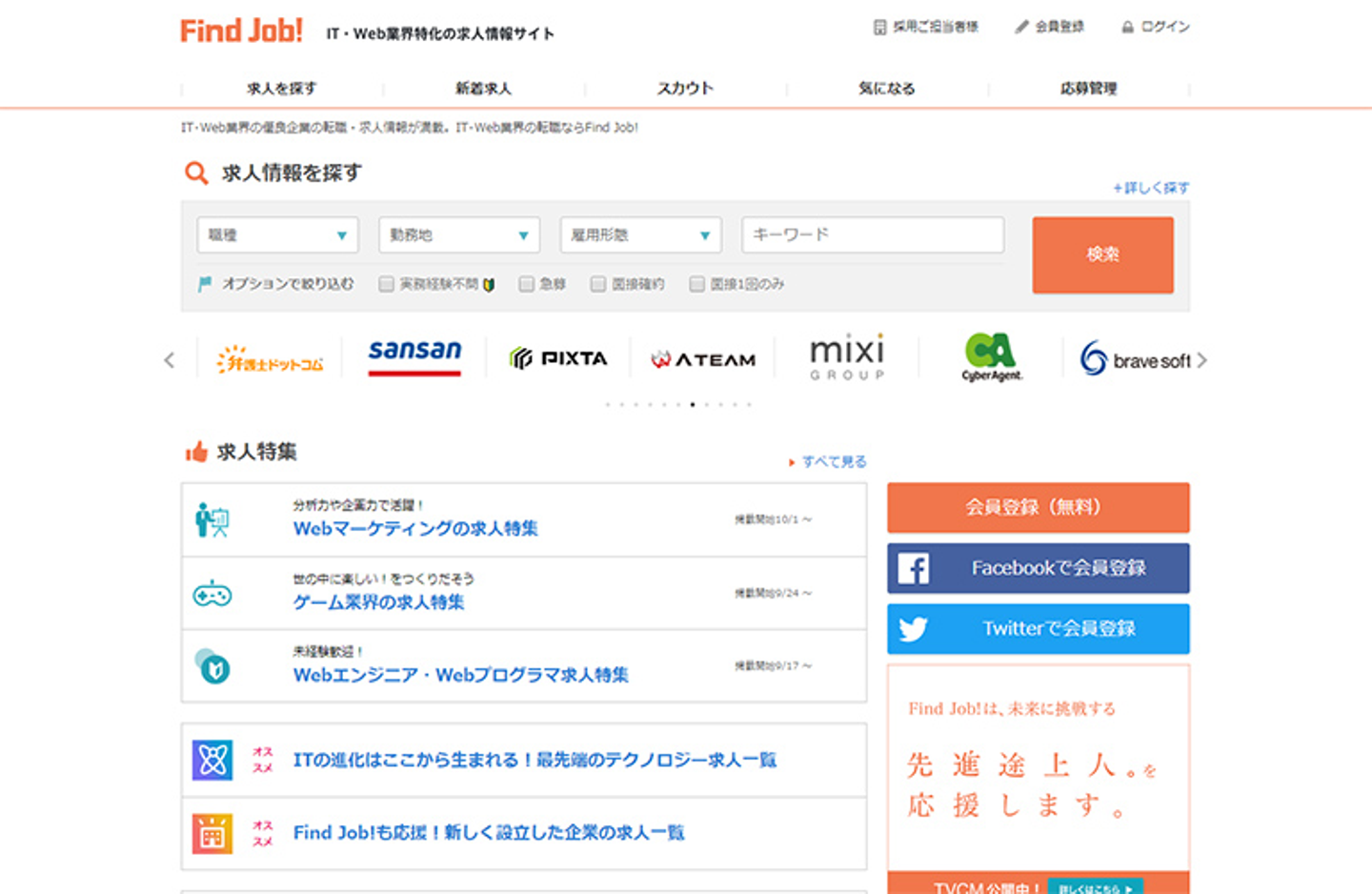
Task: Open the brave soft company logo
Action: [x=1135, y=359]
